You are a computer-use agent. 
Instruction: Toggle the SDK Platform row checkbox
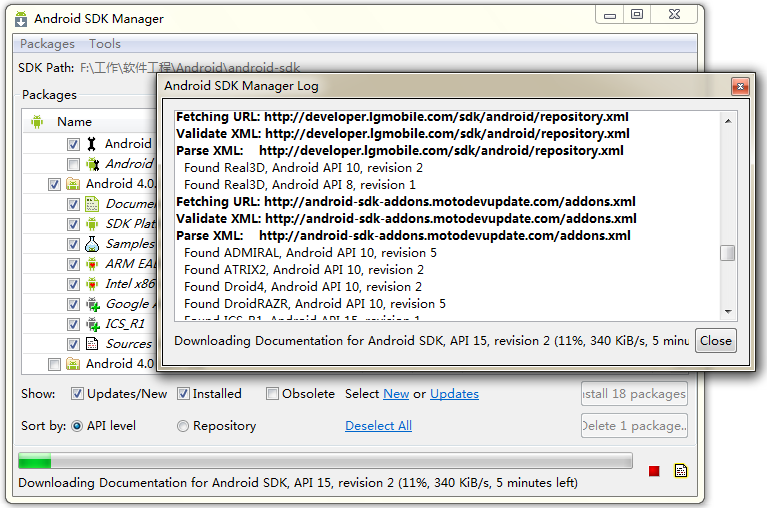(73, 224)
